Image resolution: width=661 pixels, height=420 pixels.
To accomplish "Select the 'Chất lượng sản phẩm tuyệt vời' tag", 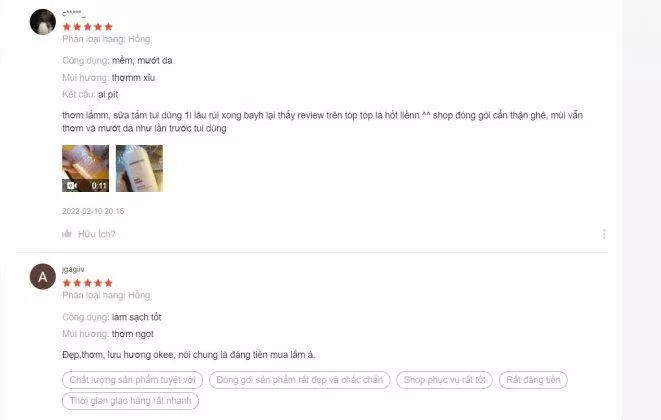I will pyautogui.click(x=132, y=380).
